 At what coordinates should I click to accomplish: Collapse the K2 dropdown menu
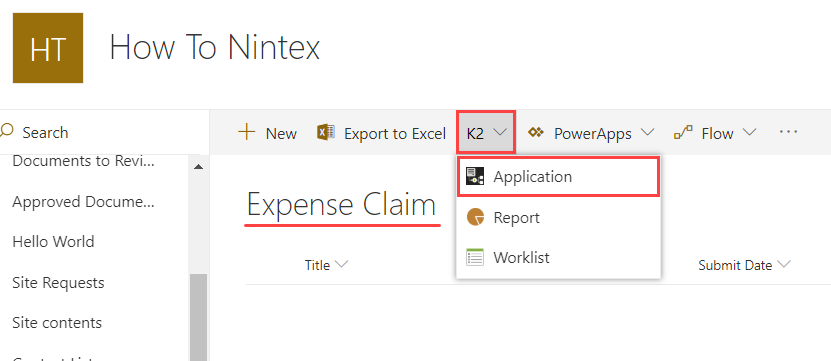[x=487, y=133]
